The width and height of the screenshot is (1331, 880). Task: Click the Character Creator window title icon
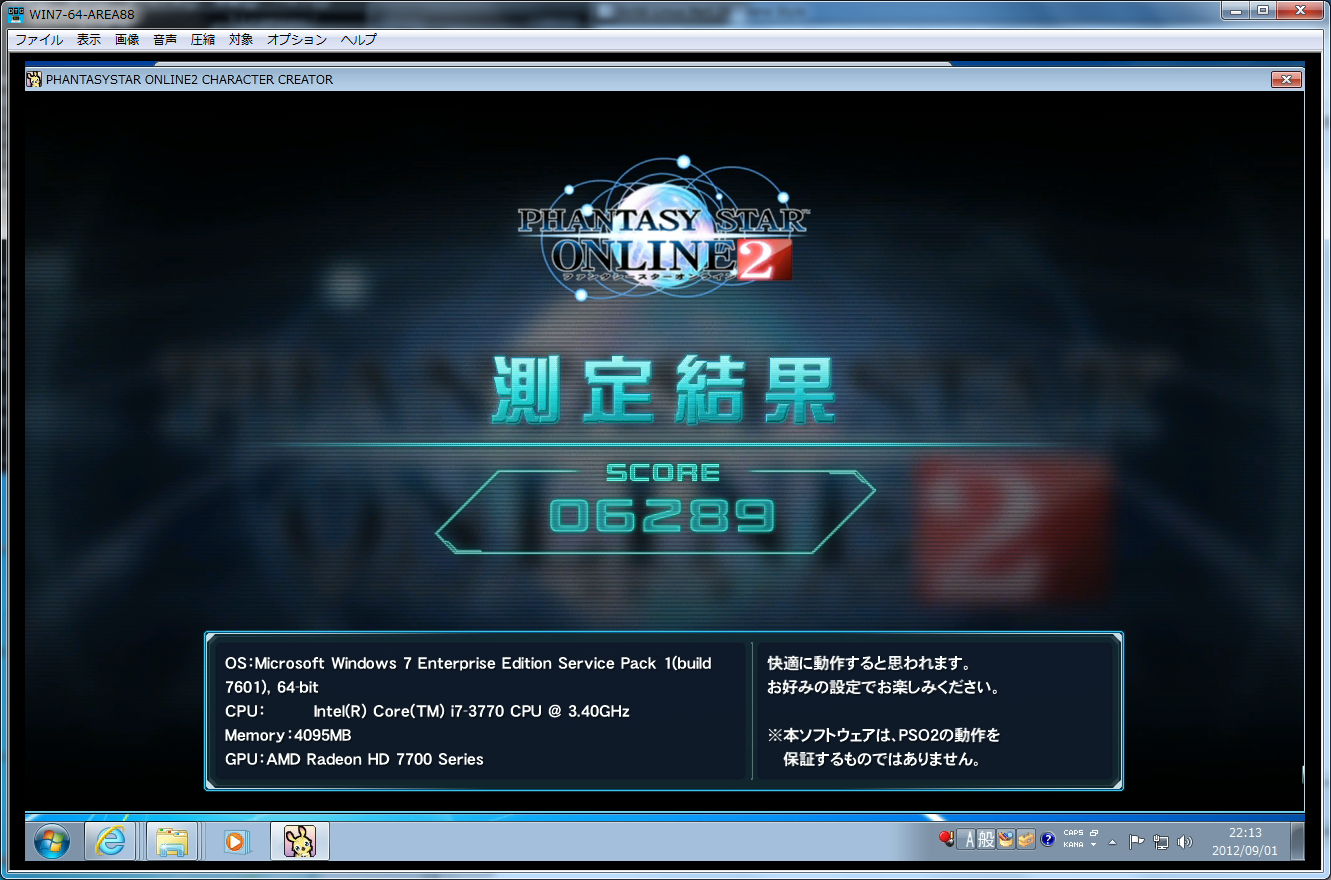pyautogui.click(x=35, y=79)
